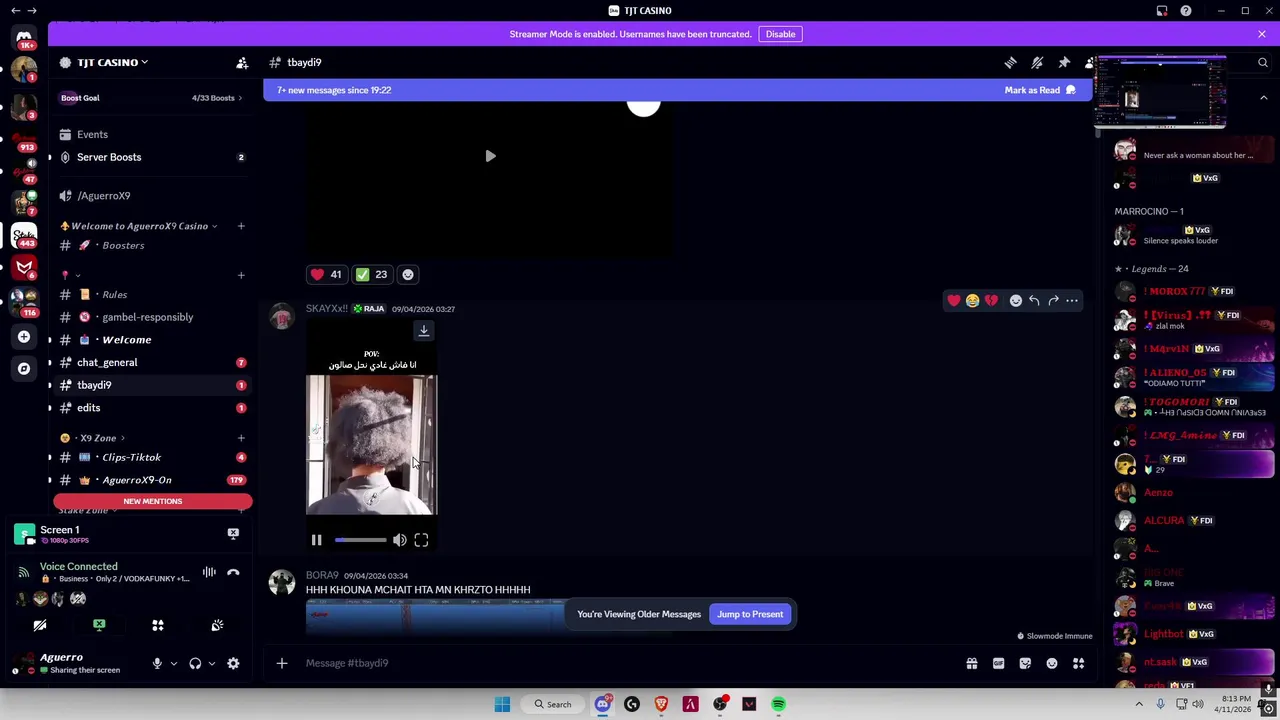Click Jump to Present button

[x=750, y=614]
